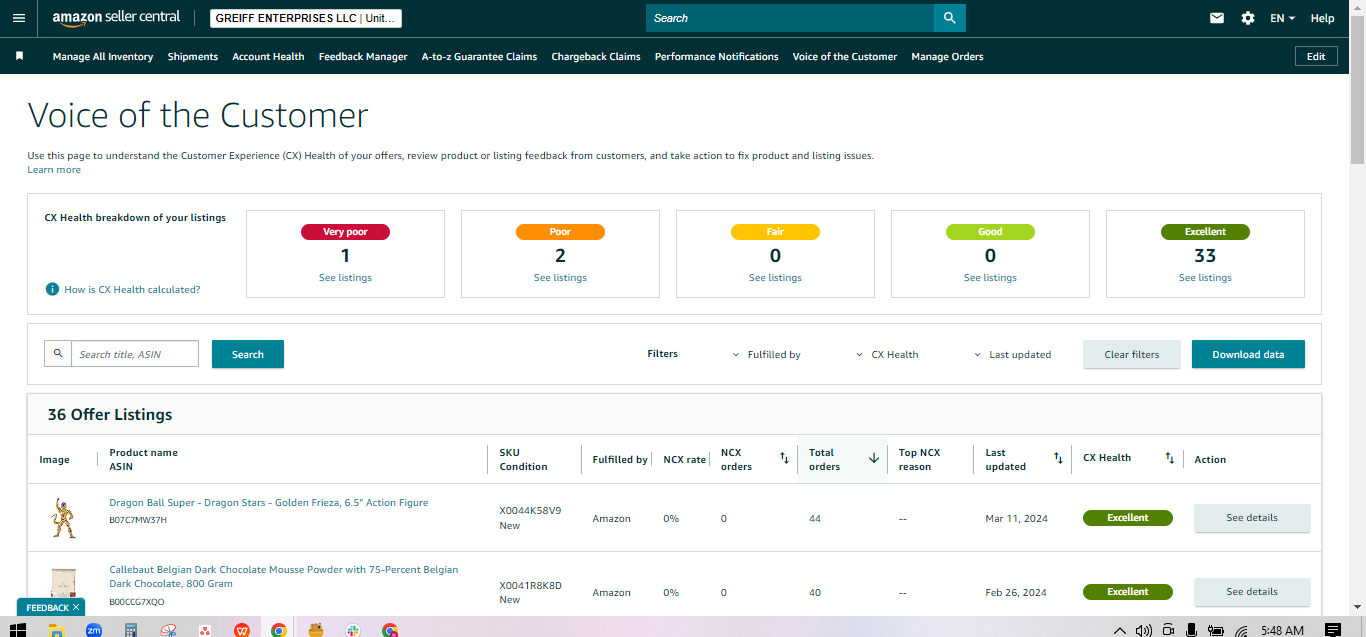
Task: Open the settings gear icon
Action: [x=1248, y=18]
